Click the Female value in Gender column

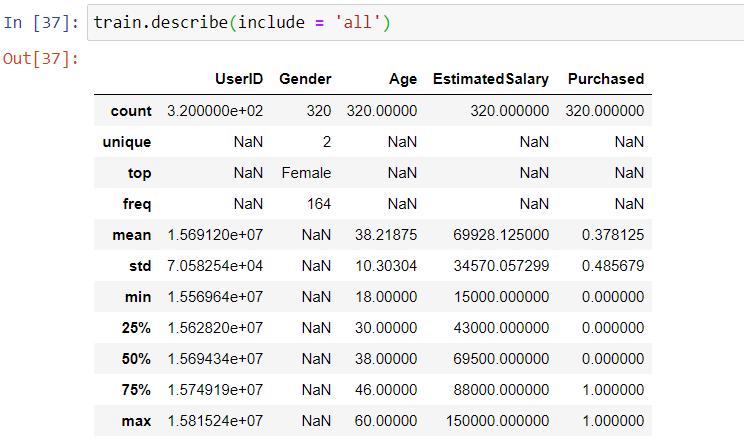(306, 173)
